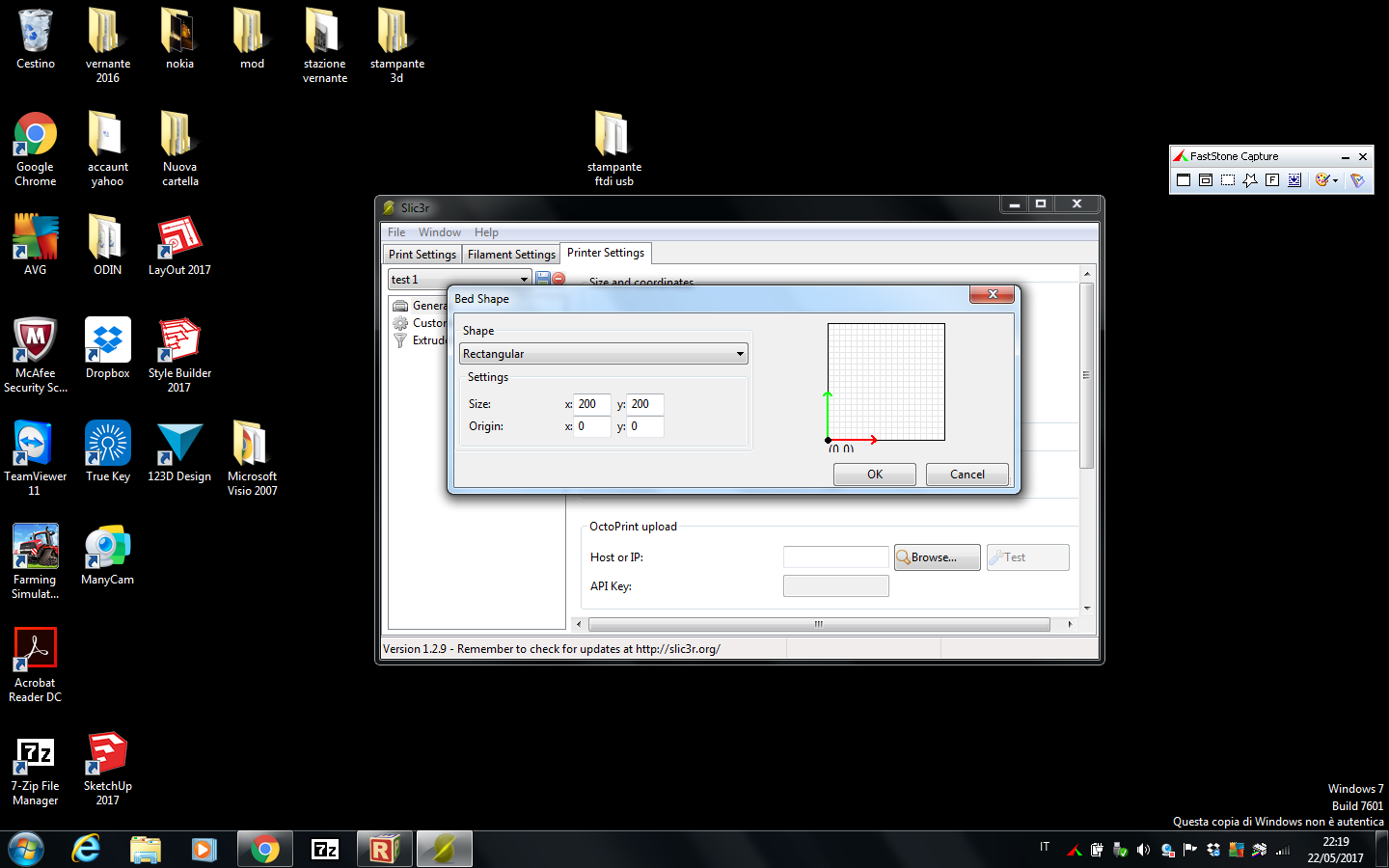Select FastStone capture rectangular region tool
The image size is (1389, 868).
click(x=1228, y=180)
